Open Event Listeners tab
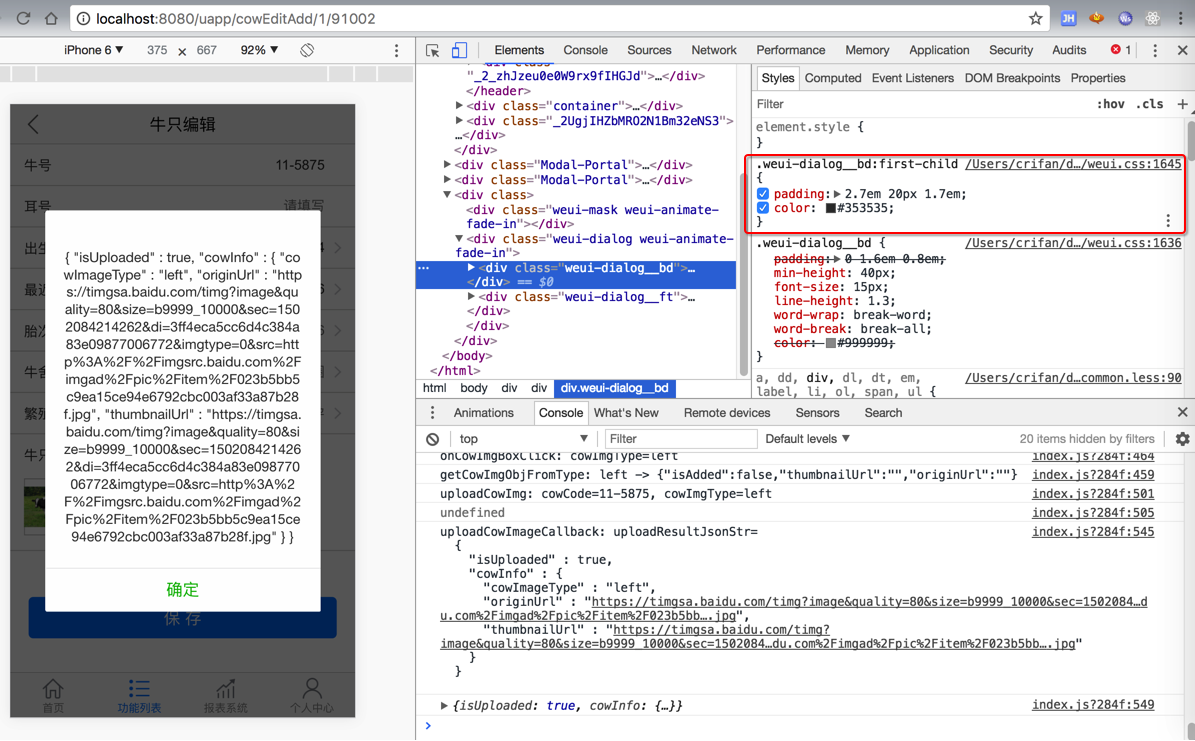The image size is (1195, 741). pos(912,78)
